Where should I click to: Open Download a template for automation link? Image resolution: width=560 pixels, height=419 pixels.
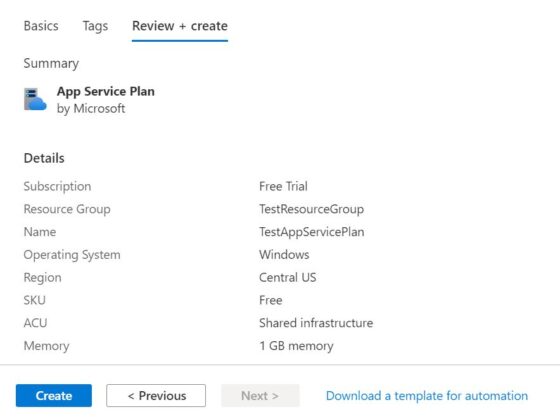click(427, 395)
